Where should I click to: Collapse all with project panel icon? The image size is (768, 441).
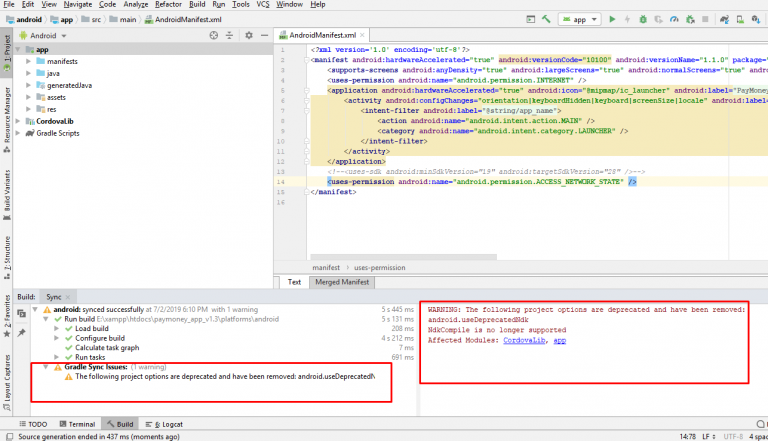click(228, 35)
